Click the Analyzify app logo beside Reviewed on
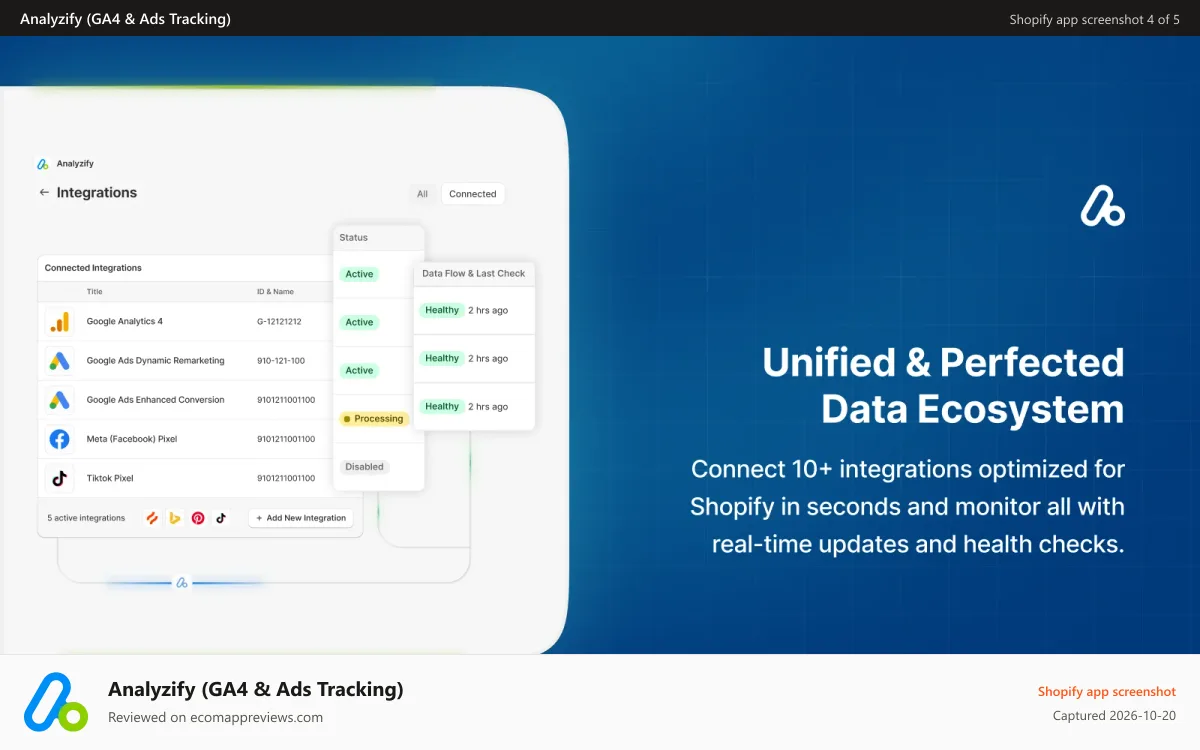Screen dimensions: 1200x750 (56, 702)
